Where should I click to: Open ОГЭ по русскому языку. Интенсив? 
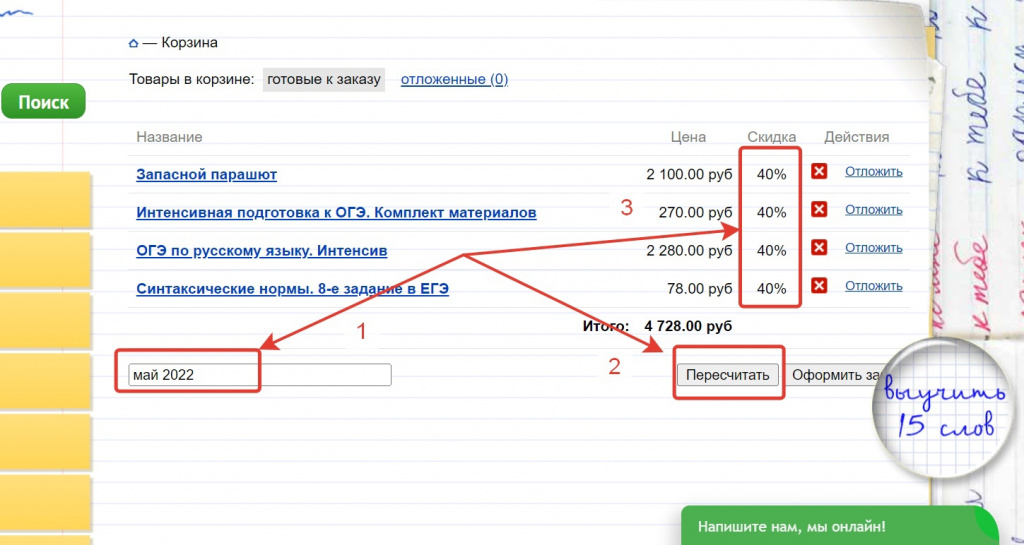261,251
